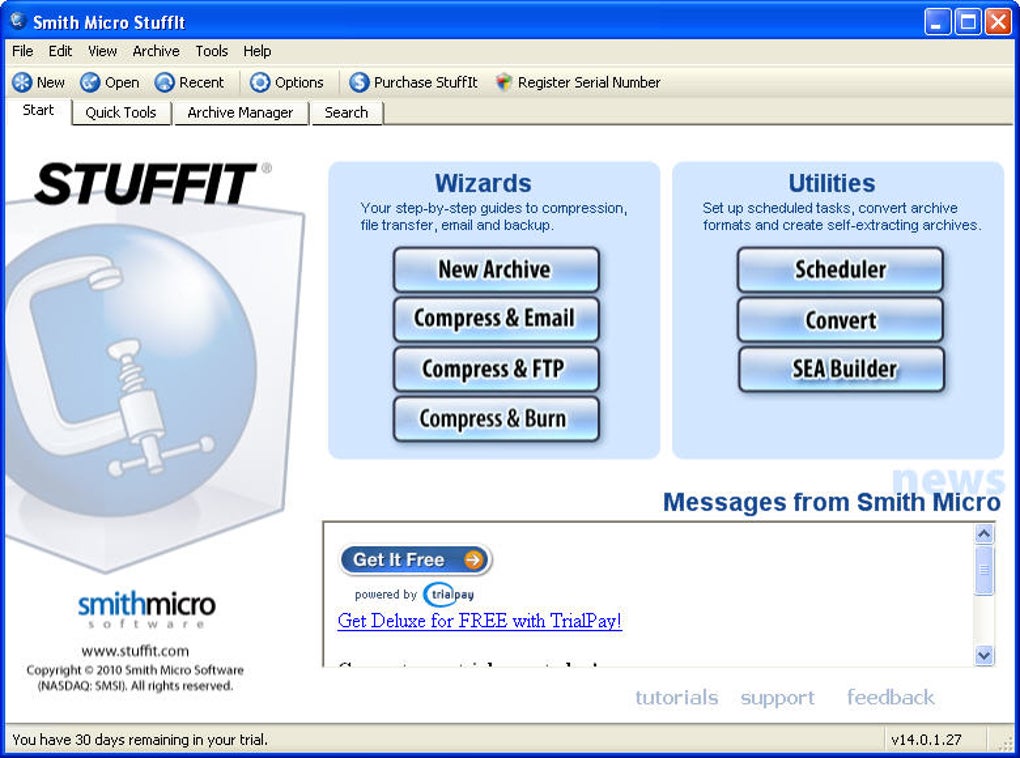Click the StuffIt title bar app icon
Viewport: 1020px width, 758px height.
[18, 21]
